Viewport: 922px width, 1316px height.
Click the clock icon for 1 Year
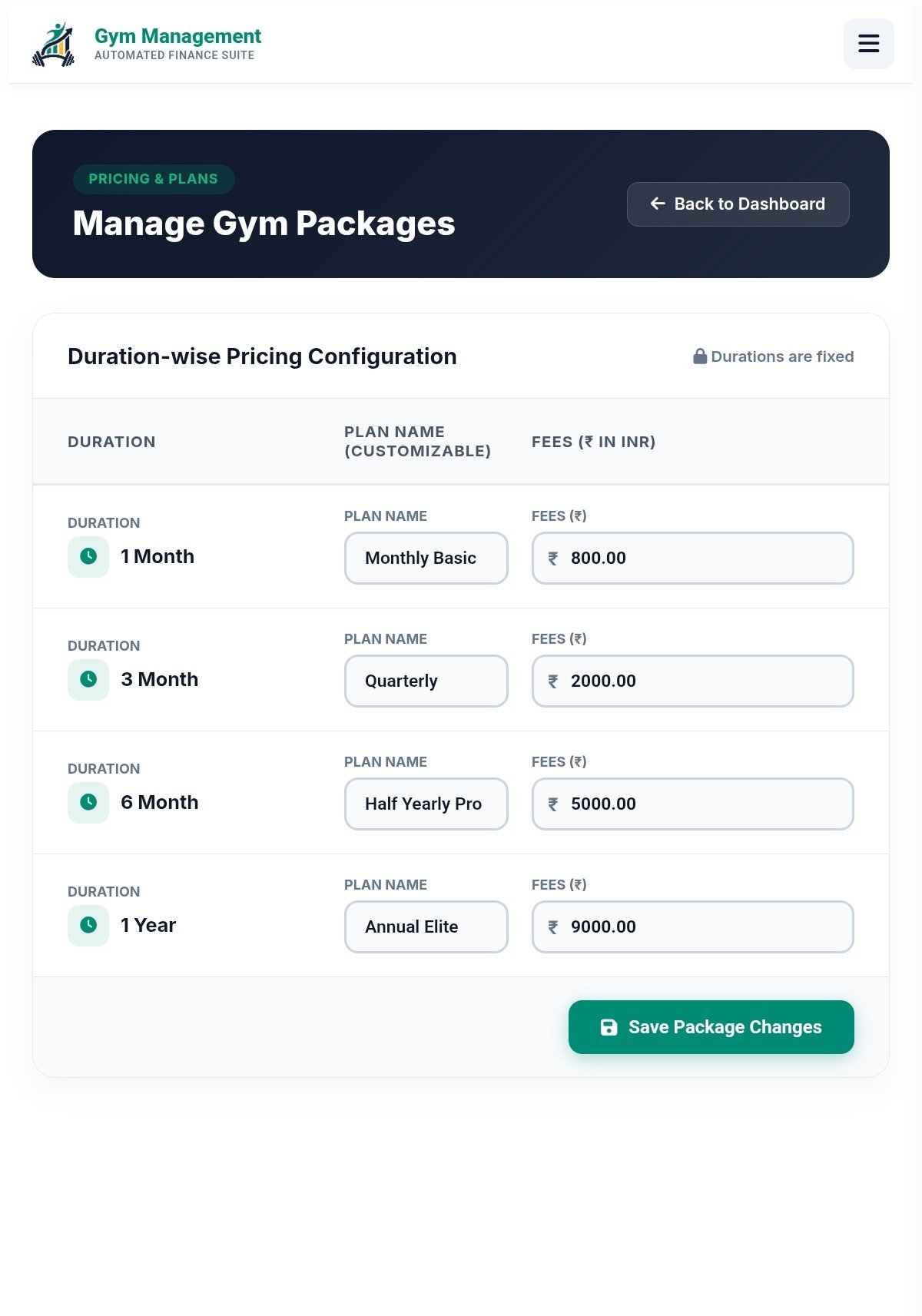tap(88, 925)
